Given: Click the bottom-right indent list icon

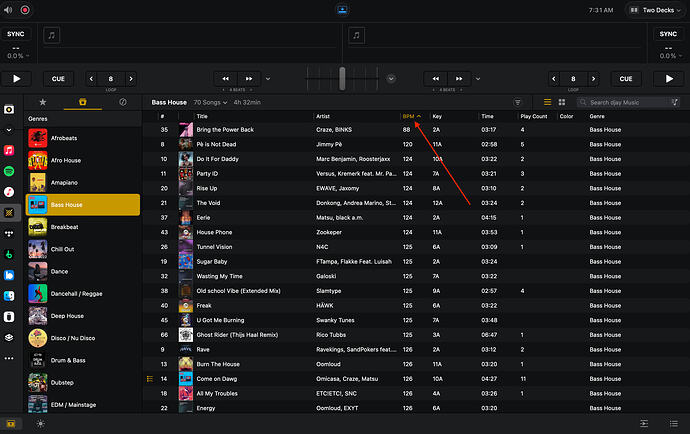Looking at the screenshot, I should 644,424.
